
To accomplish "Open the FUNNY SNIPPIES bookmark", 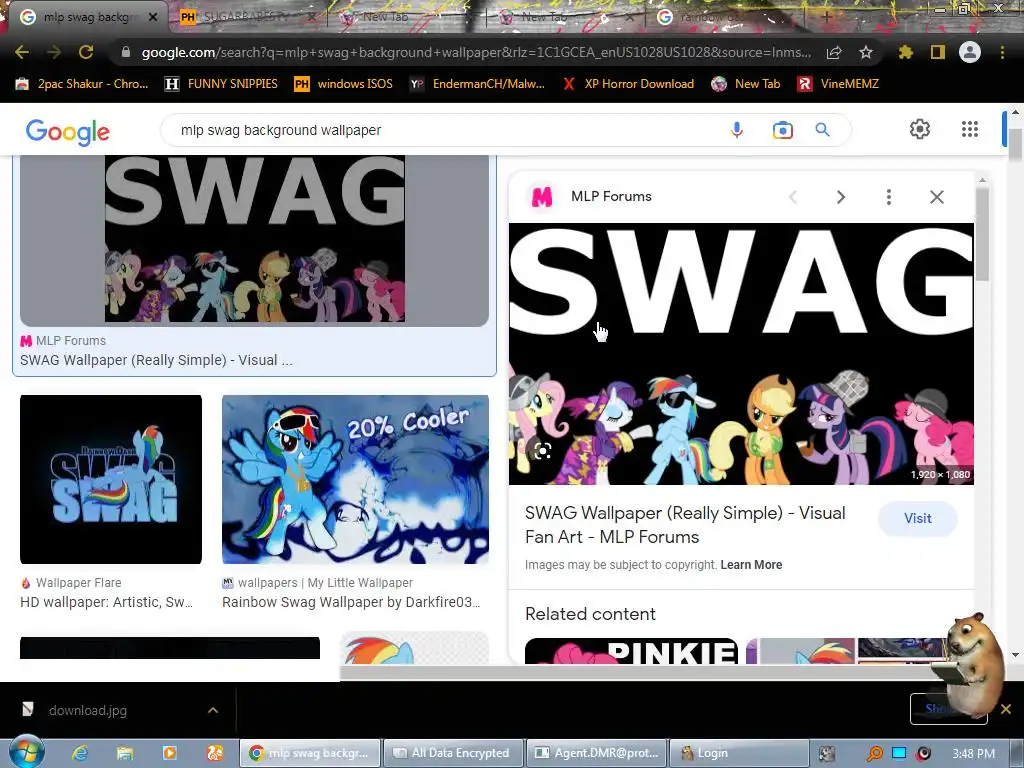I will pyautogui.click(x=221, y=84).
